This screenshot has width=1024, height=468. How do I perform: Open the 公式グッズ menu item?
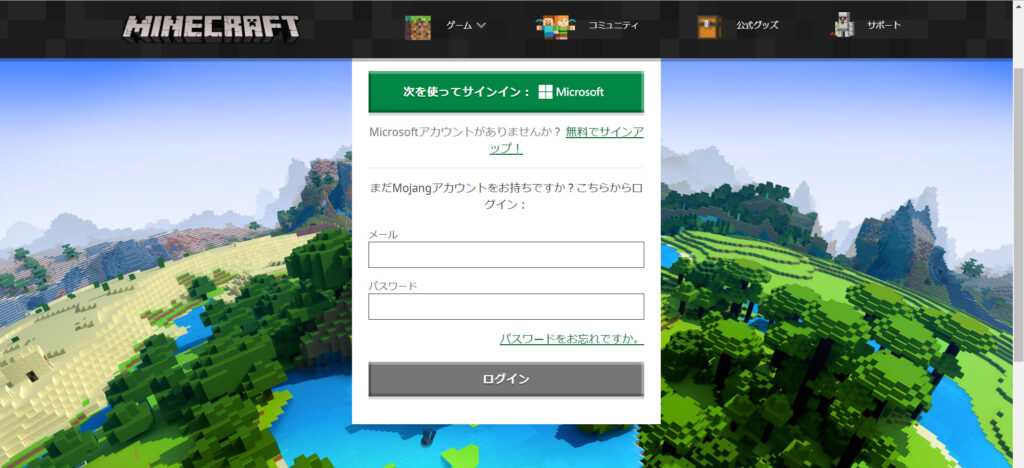(758, 26)
